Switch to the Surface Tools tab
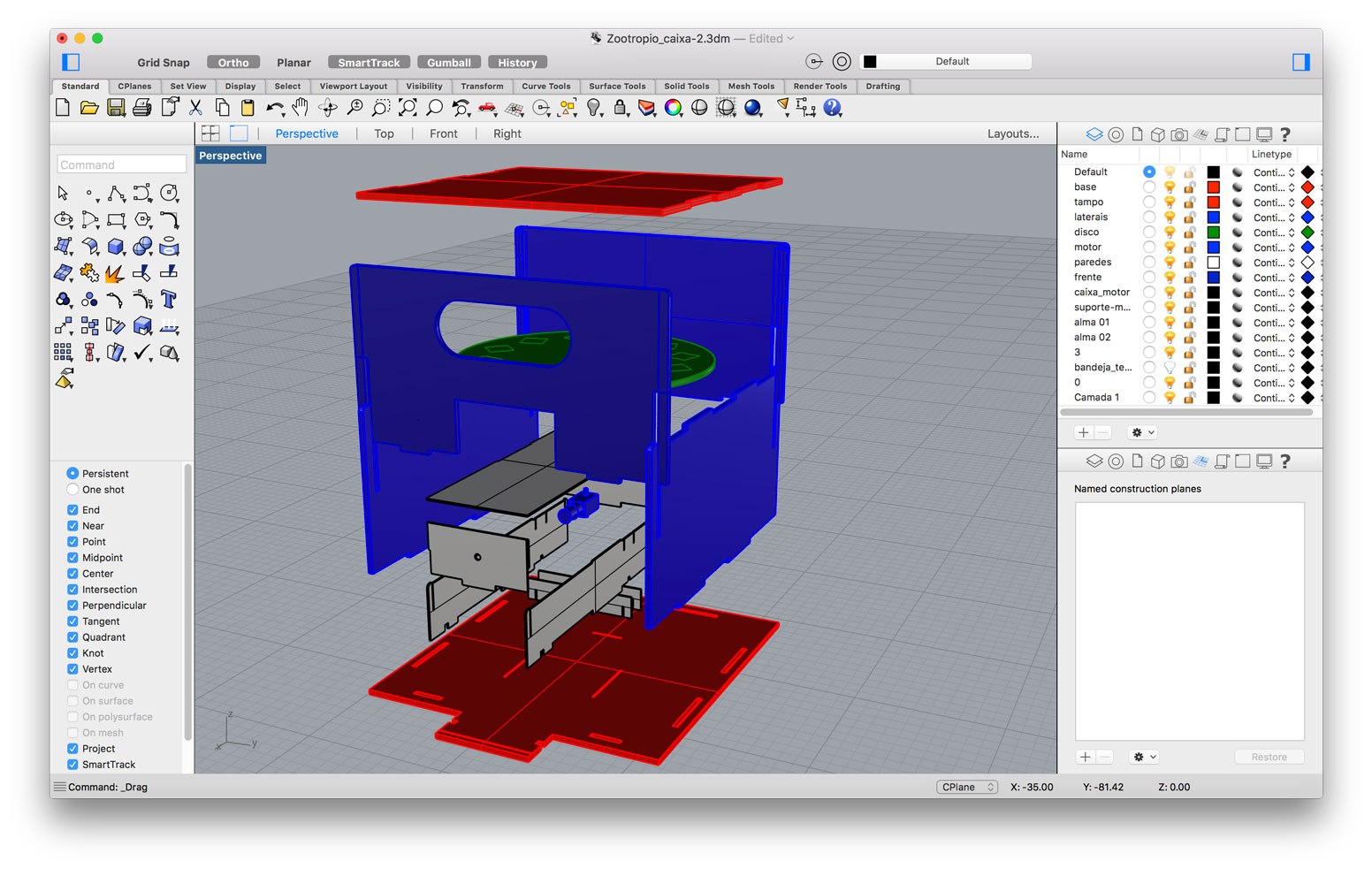Screen dimensions: 1372x869 pyautogui.click(x=617, y=87)
